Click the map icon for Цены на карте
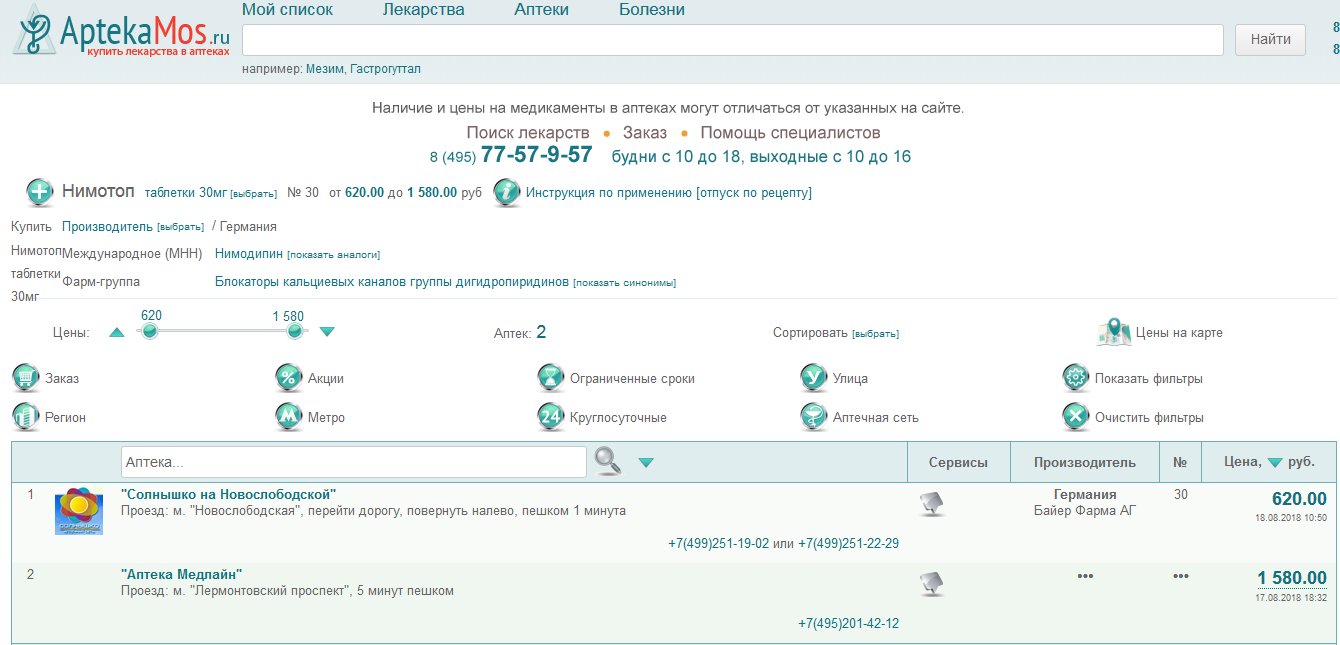 coord(1113,332)
